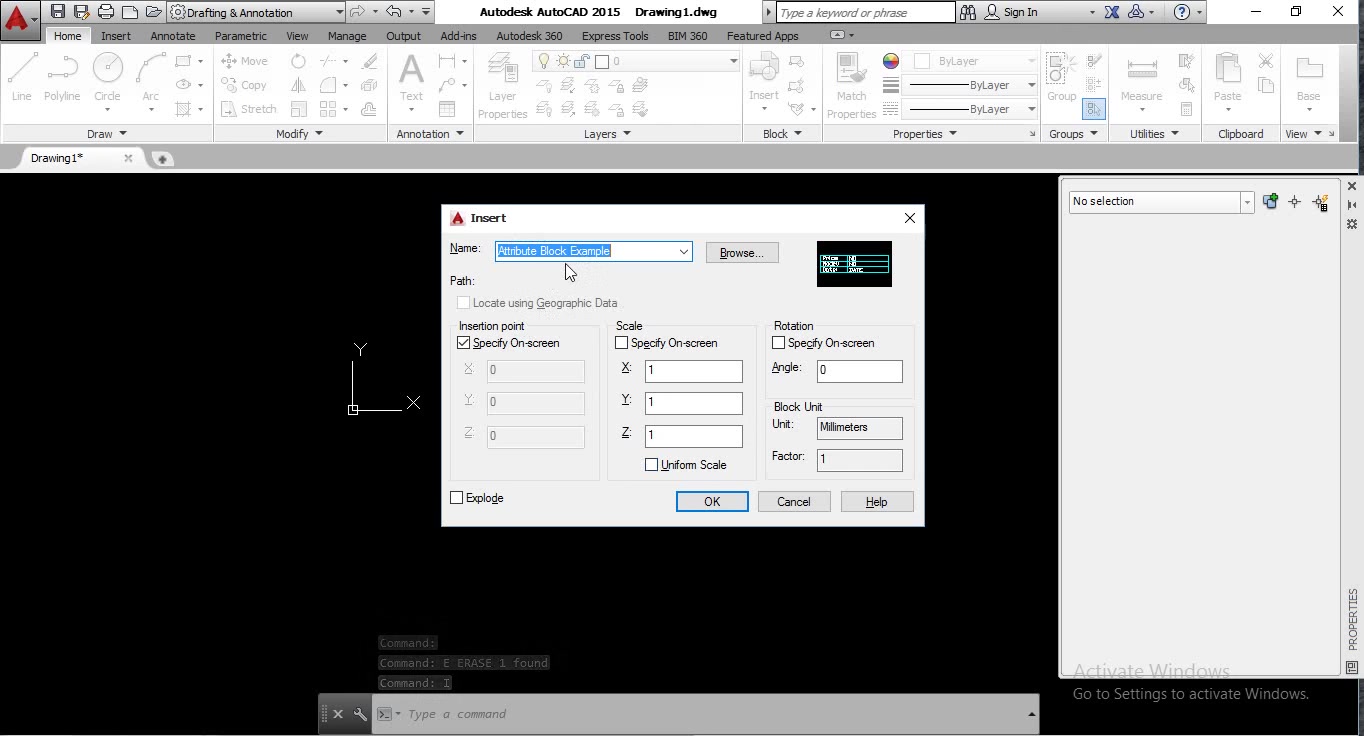Open the Manage ribbon tab
The width and height of the screenshot is (1364, 736).
point(347,36)
